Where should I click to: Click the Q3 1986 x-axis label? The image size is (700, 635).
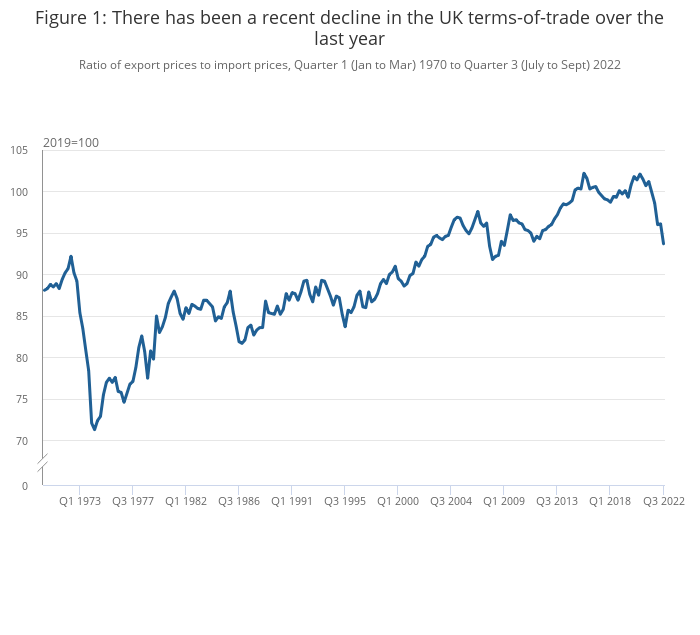240,502
